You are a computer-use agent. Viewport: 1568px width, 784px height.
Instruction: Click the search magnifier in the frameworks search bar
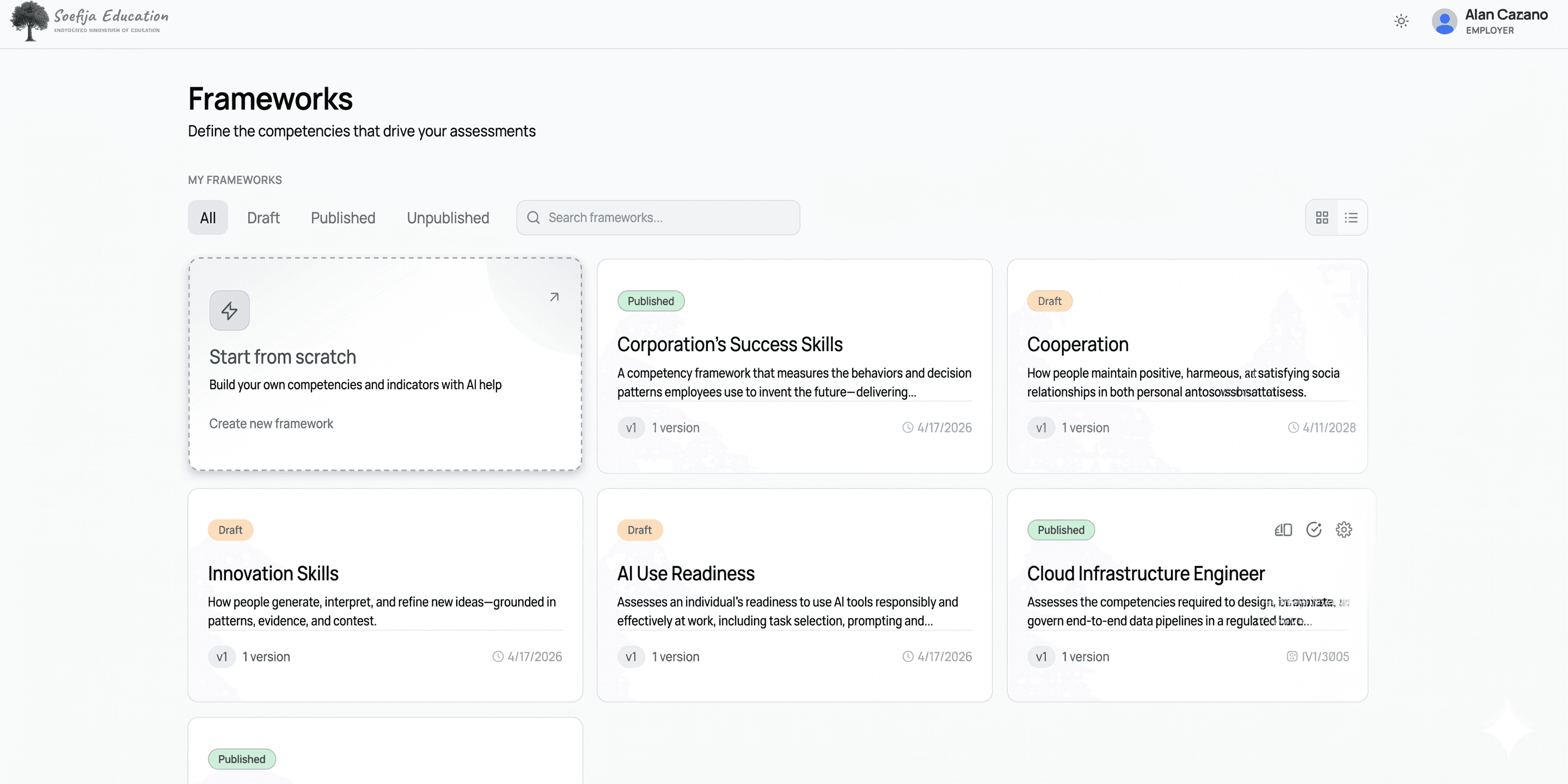pos(534,217)
